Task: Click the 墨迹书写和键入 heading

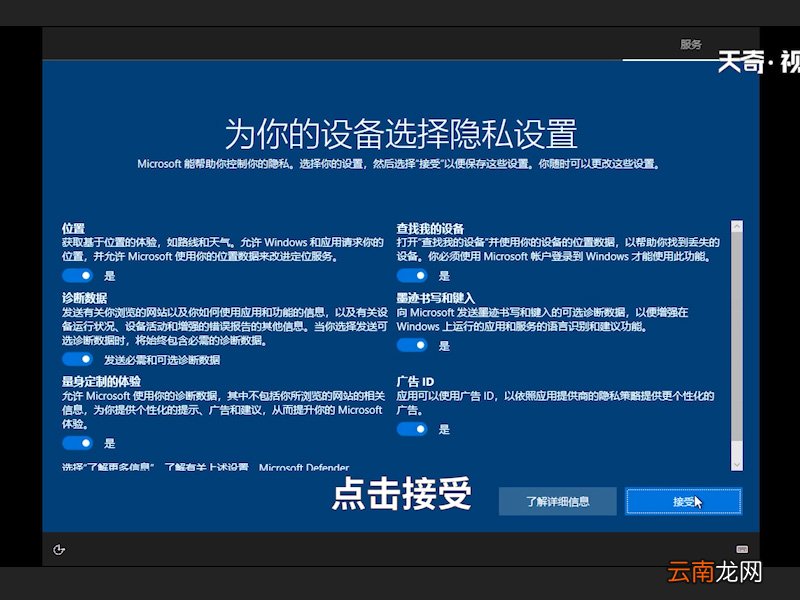Action: [436, 298]
